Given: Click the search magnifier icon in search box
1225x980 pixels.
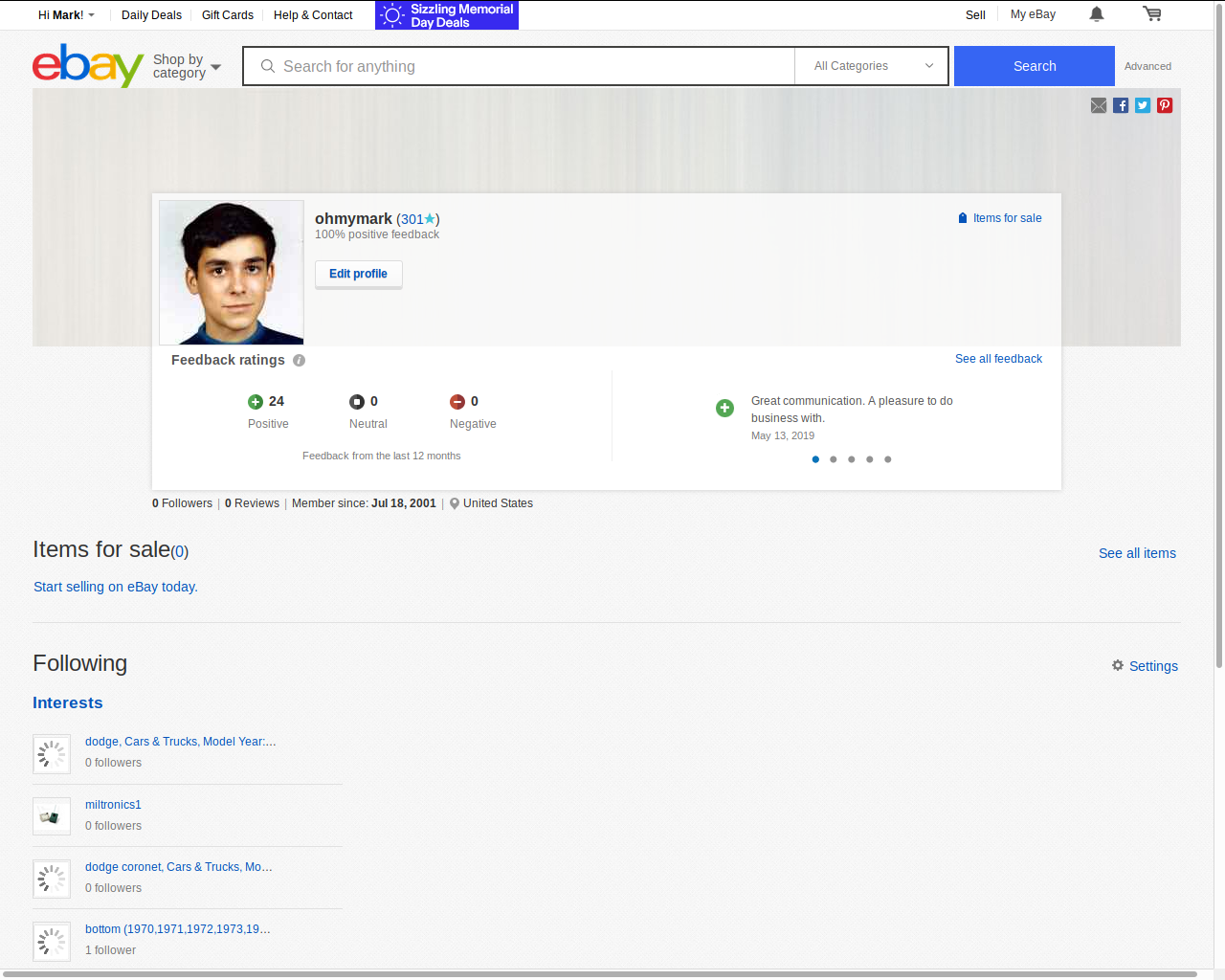Looking at the screenshot, I should click(268, 66).
